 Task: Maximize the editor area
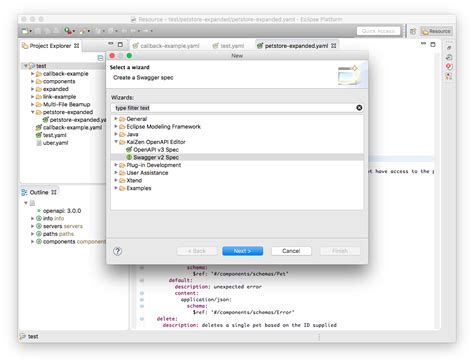(x=433, y=44)
